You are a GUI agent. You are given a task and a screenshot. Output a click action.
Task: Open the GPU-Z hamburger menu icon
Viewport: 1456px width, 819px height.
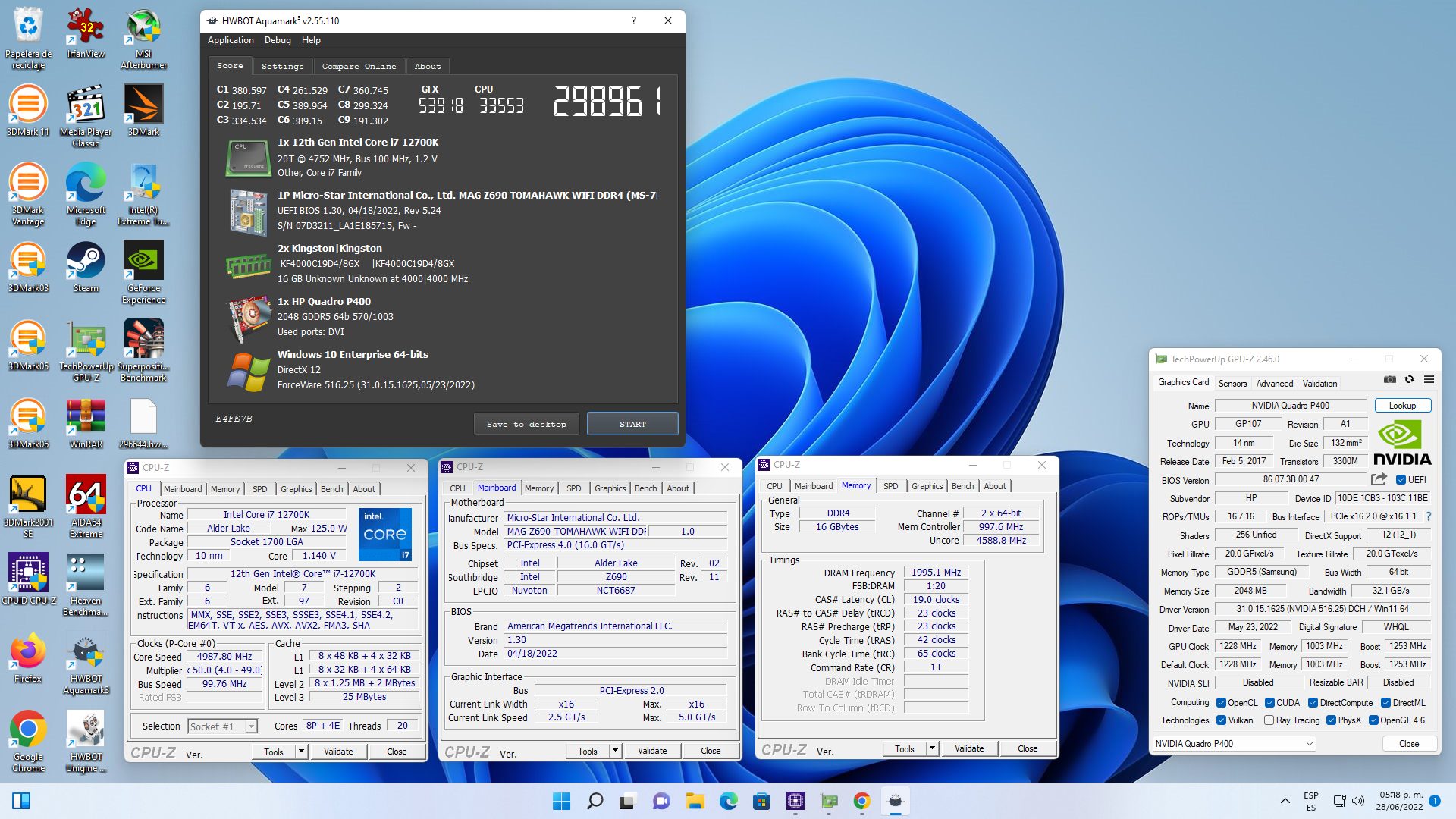click(1429, 379)
